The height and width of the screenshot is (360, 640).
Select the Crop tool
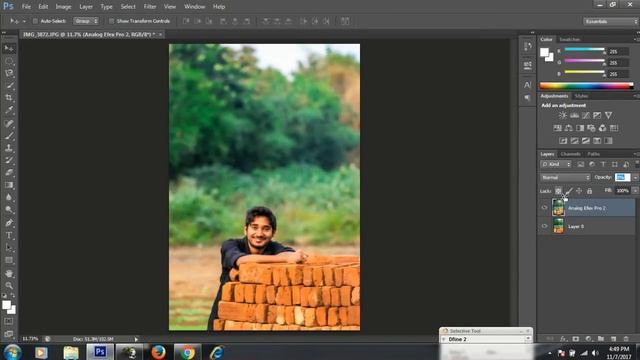pyautogui.click(x=9, y=98)
